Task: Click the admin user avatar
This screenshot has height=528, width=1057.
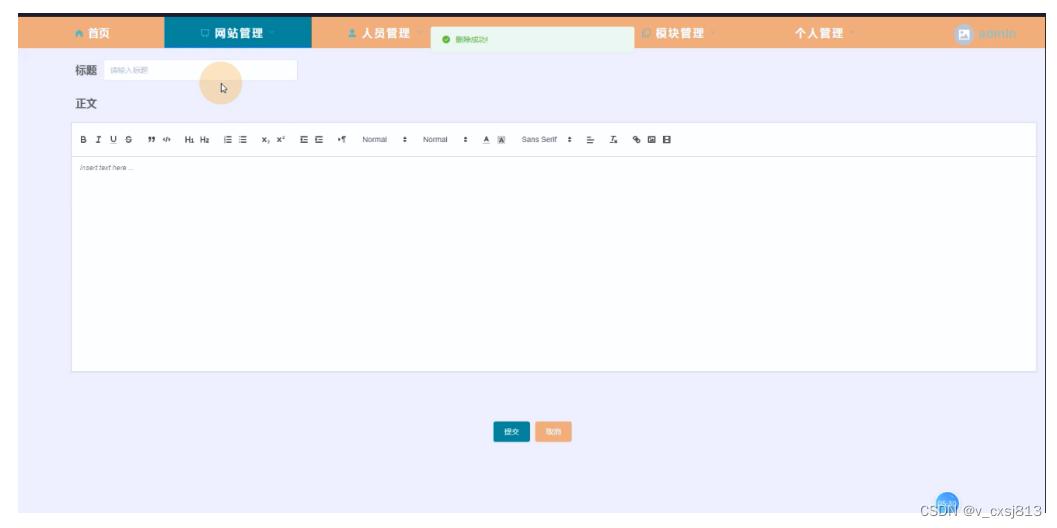Action: [x=964, y=34]
